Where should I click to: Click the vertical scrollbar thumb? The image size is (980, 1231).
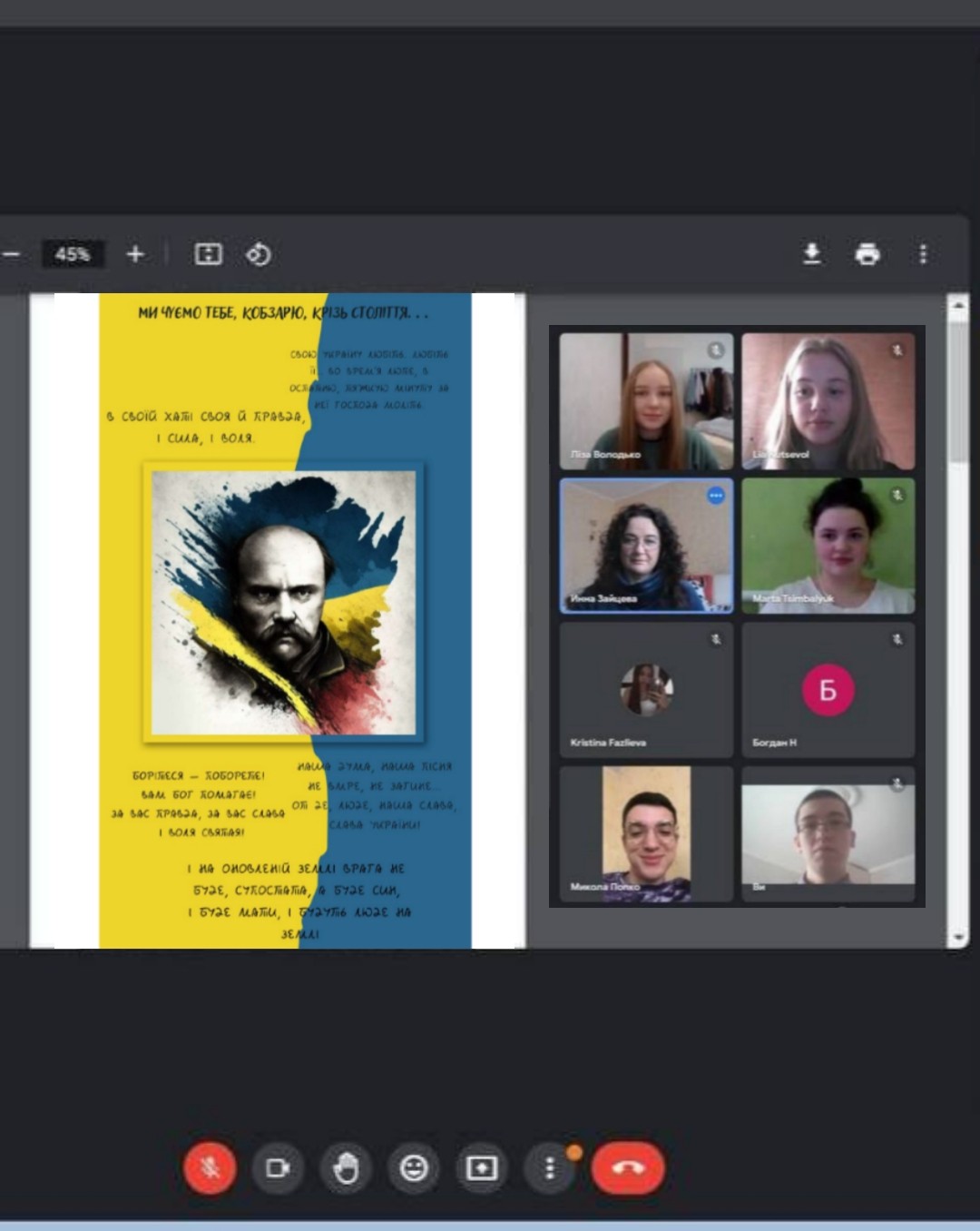pyautogui.click(x=957, y=390)
